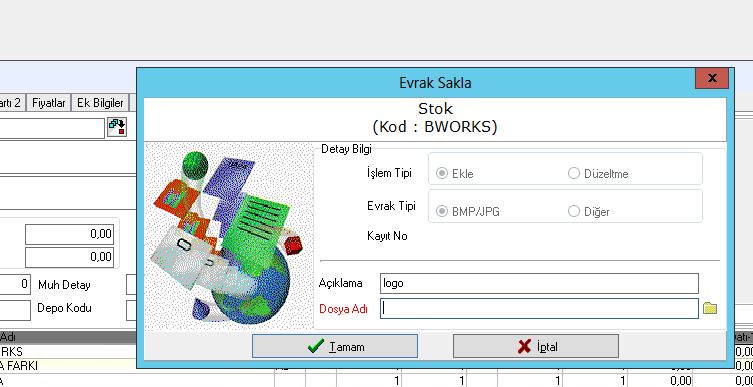Viewport: 753px width, 387px height.
Task: Click the stock code lookup icon
Action: point(117,127)
